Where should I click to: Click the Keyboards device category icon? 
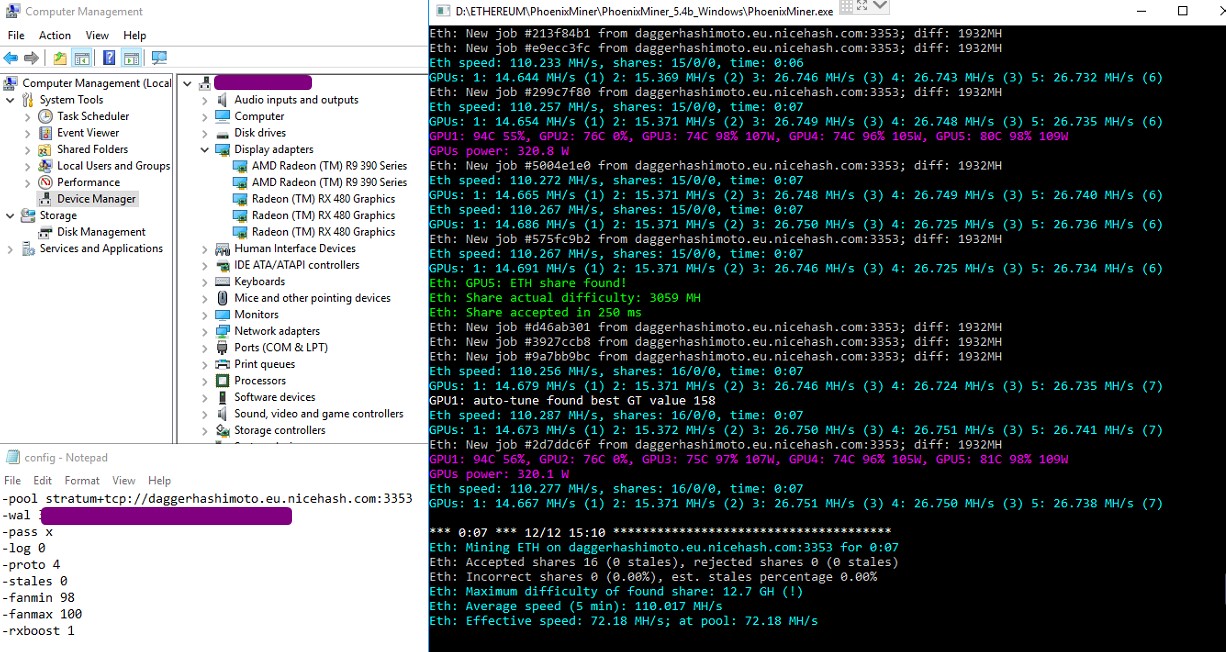point(223,282)
